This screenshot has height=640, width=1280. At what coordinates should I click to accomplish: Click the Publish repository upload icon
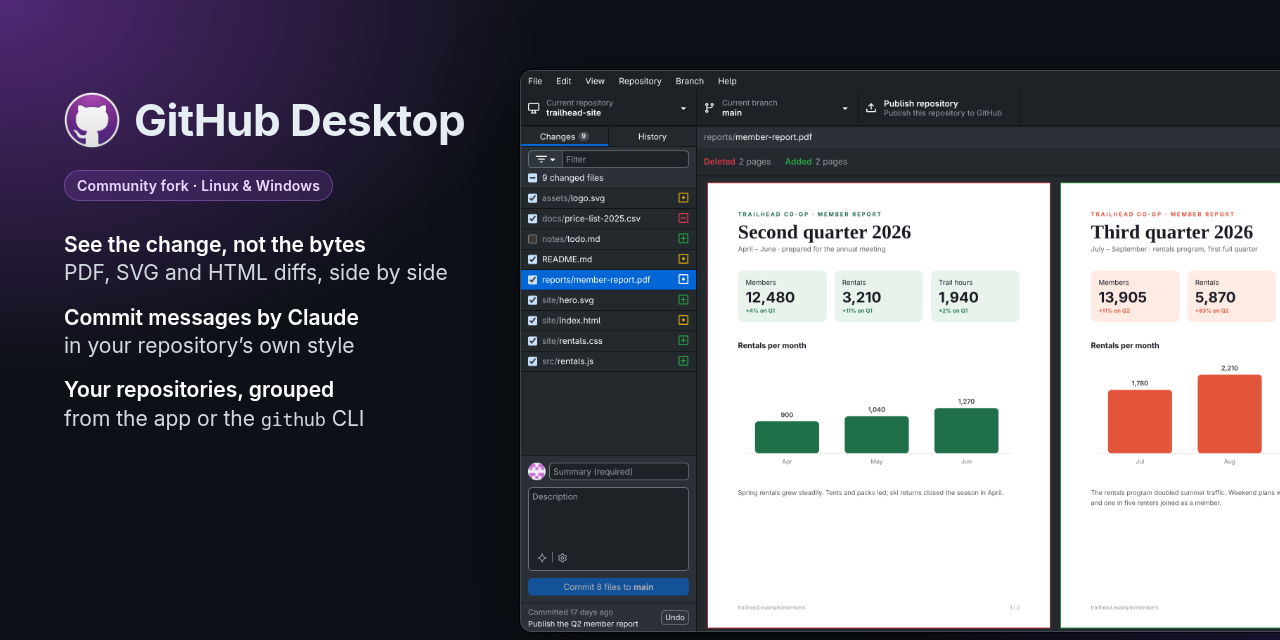(871, 108)
